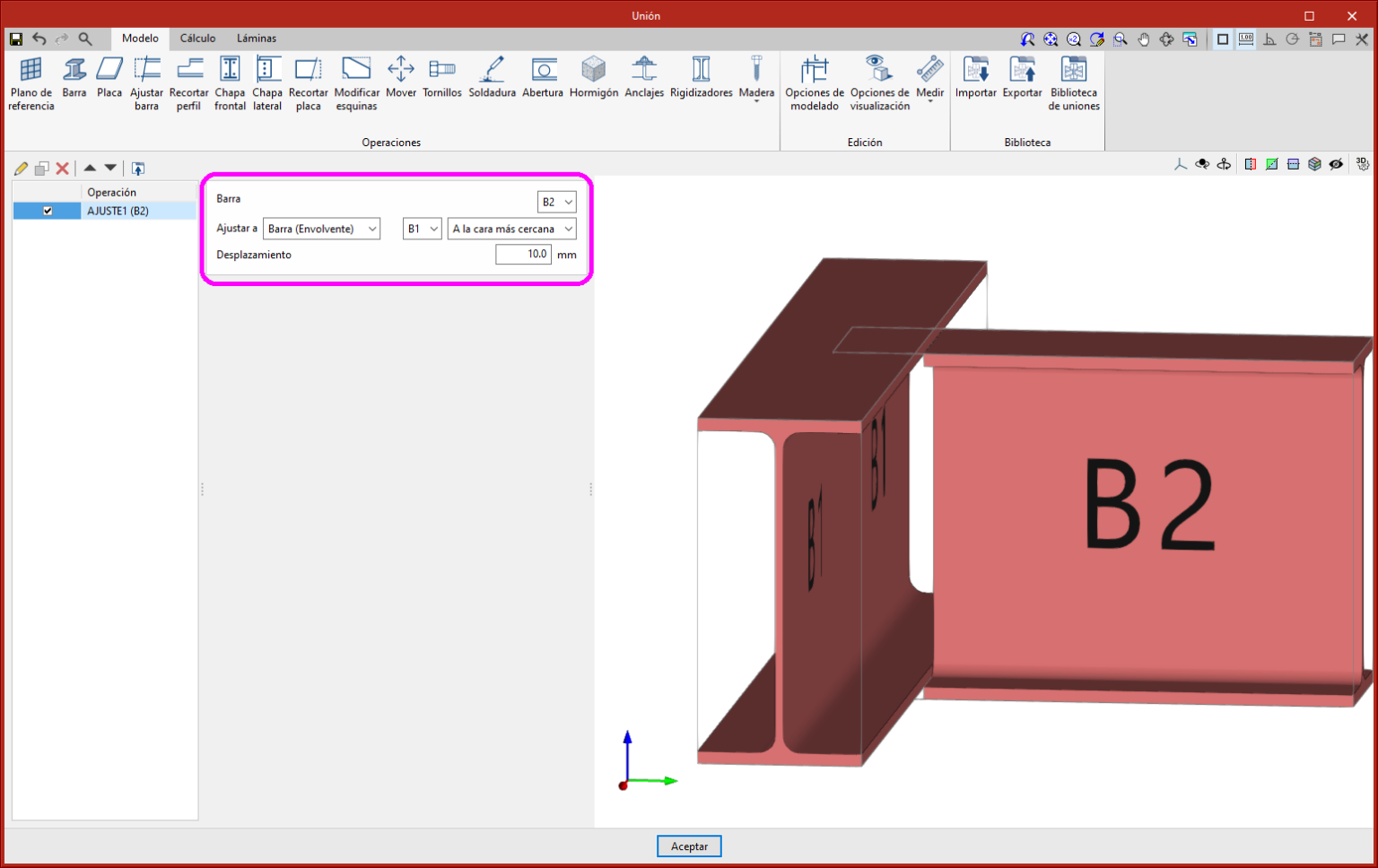Open the Barra B2 dropdown

(x=557, y=202)
